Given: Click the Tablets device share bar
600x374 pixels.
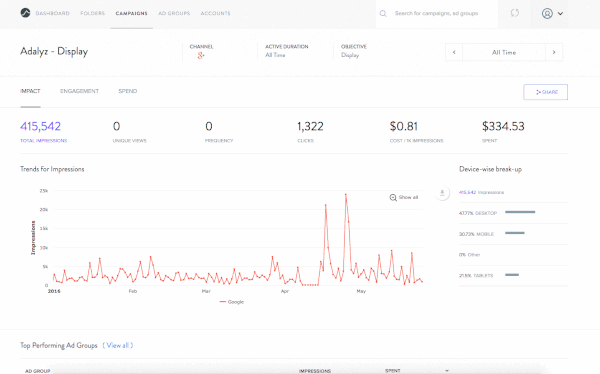Looking at the screenshot, I should pos(512,274).
